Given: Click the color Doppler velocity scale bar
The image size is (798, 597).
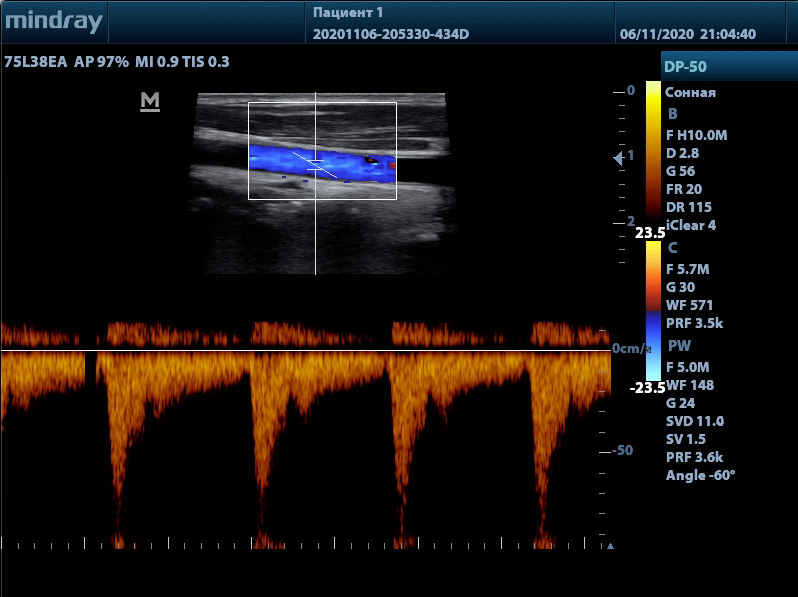Looking at the screenshot, I should (x=652, y=310).
